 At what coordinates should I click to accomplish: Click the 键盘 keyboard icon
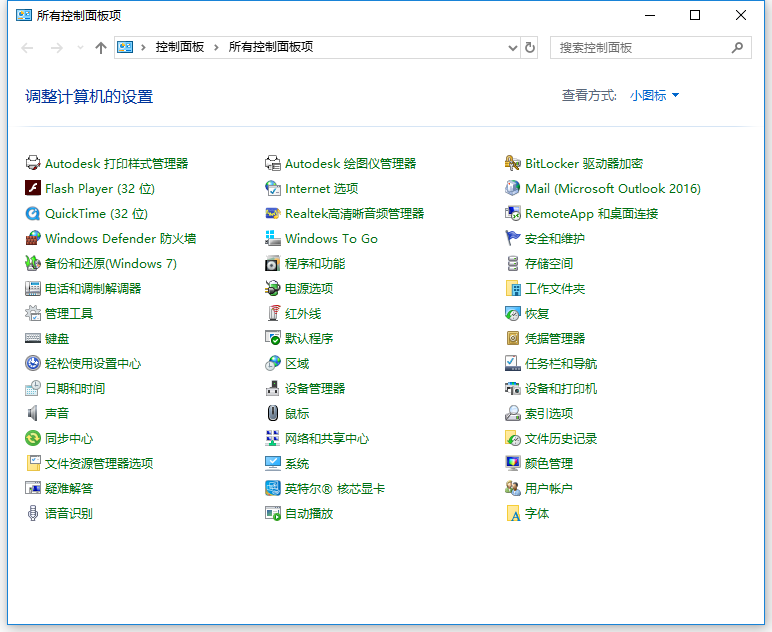pyautogui.click(x=32, y=338)
